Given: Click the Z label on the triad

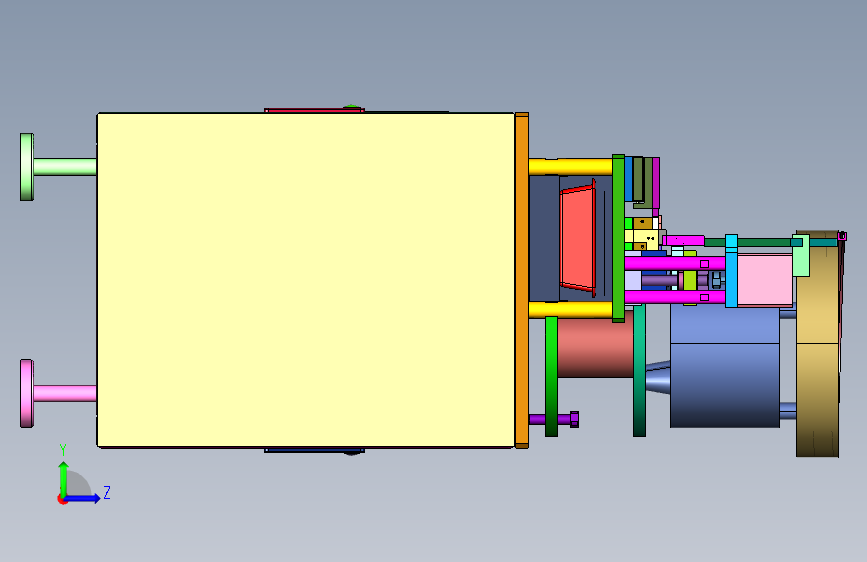Looking at the screenshot, I should click(x=107, y=492).
